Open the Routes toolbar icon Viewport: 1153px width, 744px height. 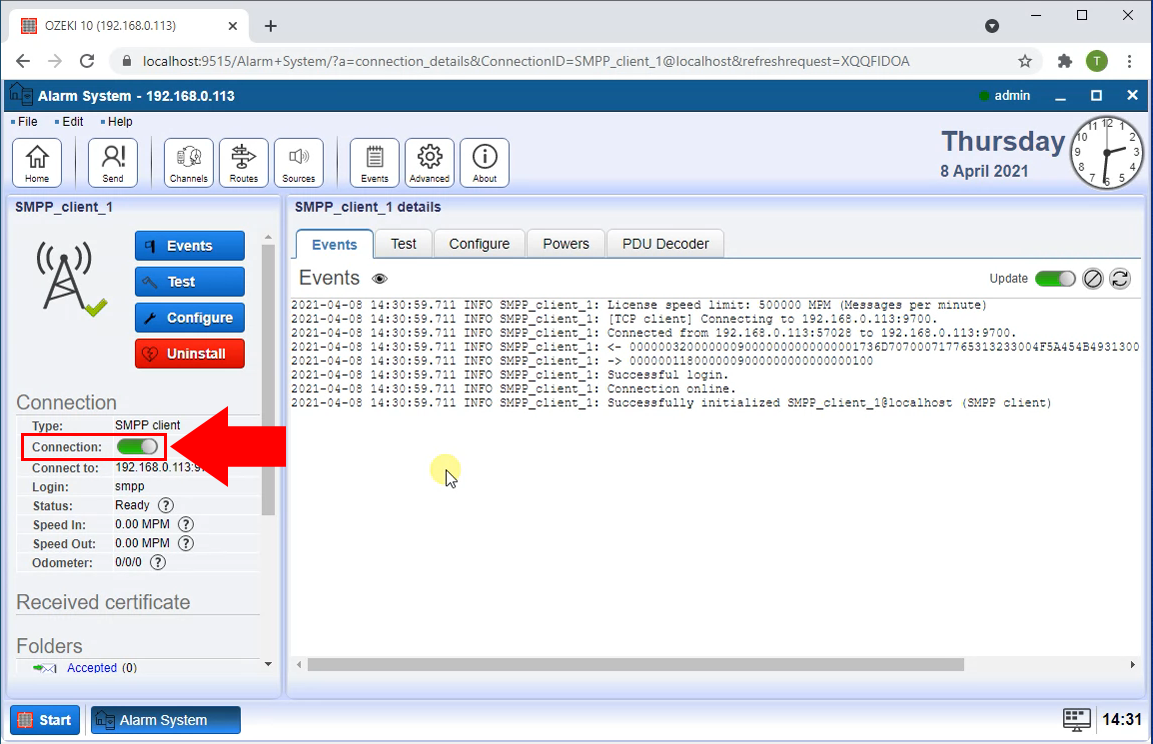(x=243, y=162)
